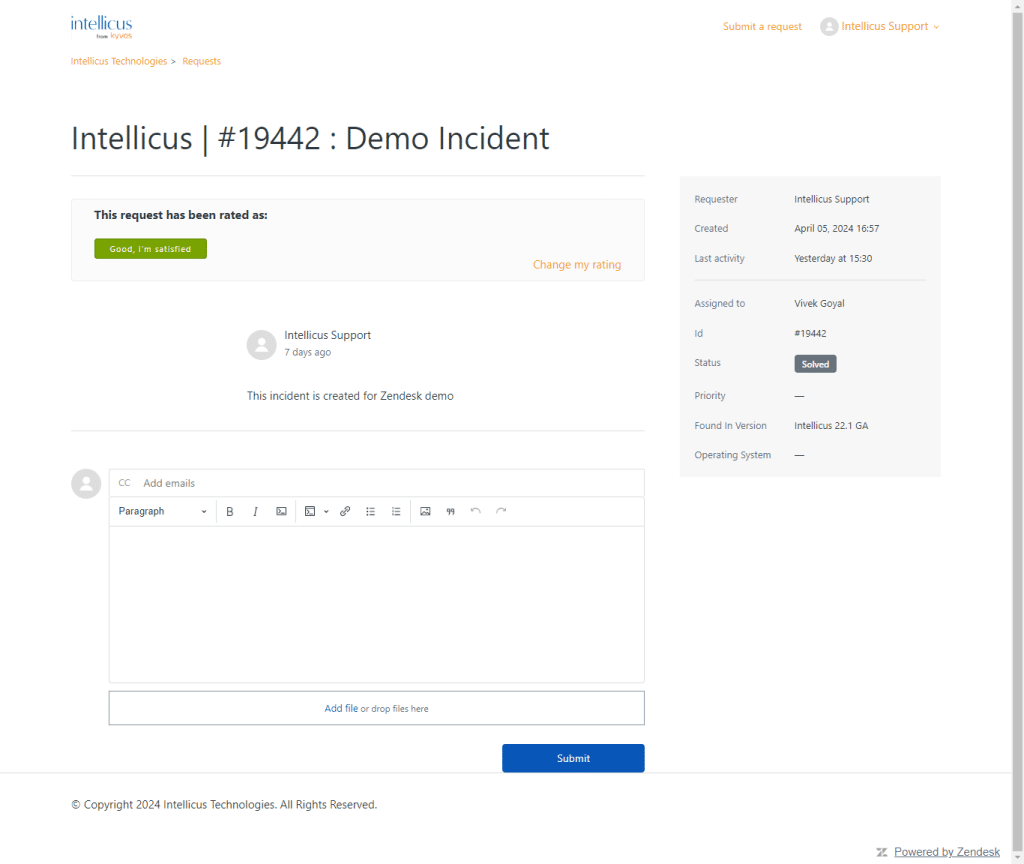Undo the last edit
This screenshot has height=864, width=1024.
[x=476, y=511]
